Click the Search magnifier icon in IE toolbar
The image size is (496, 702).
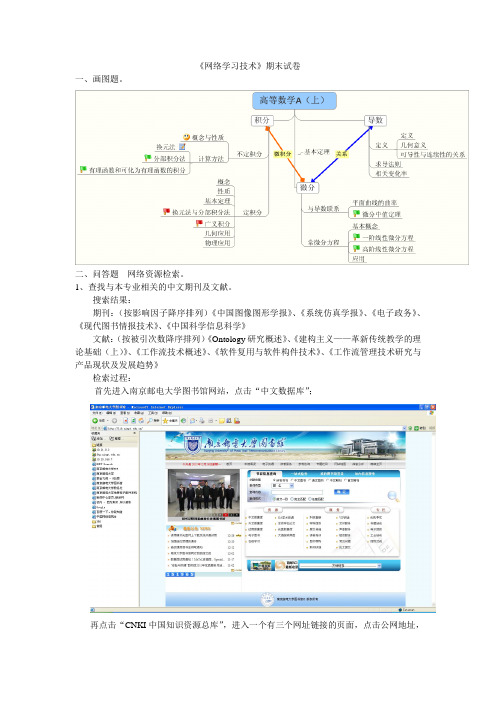(150, 421)
